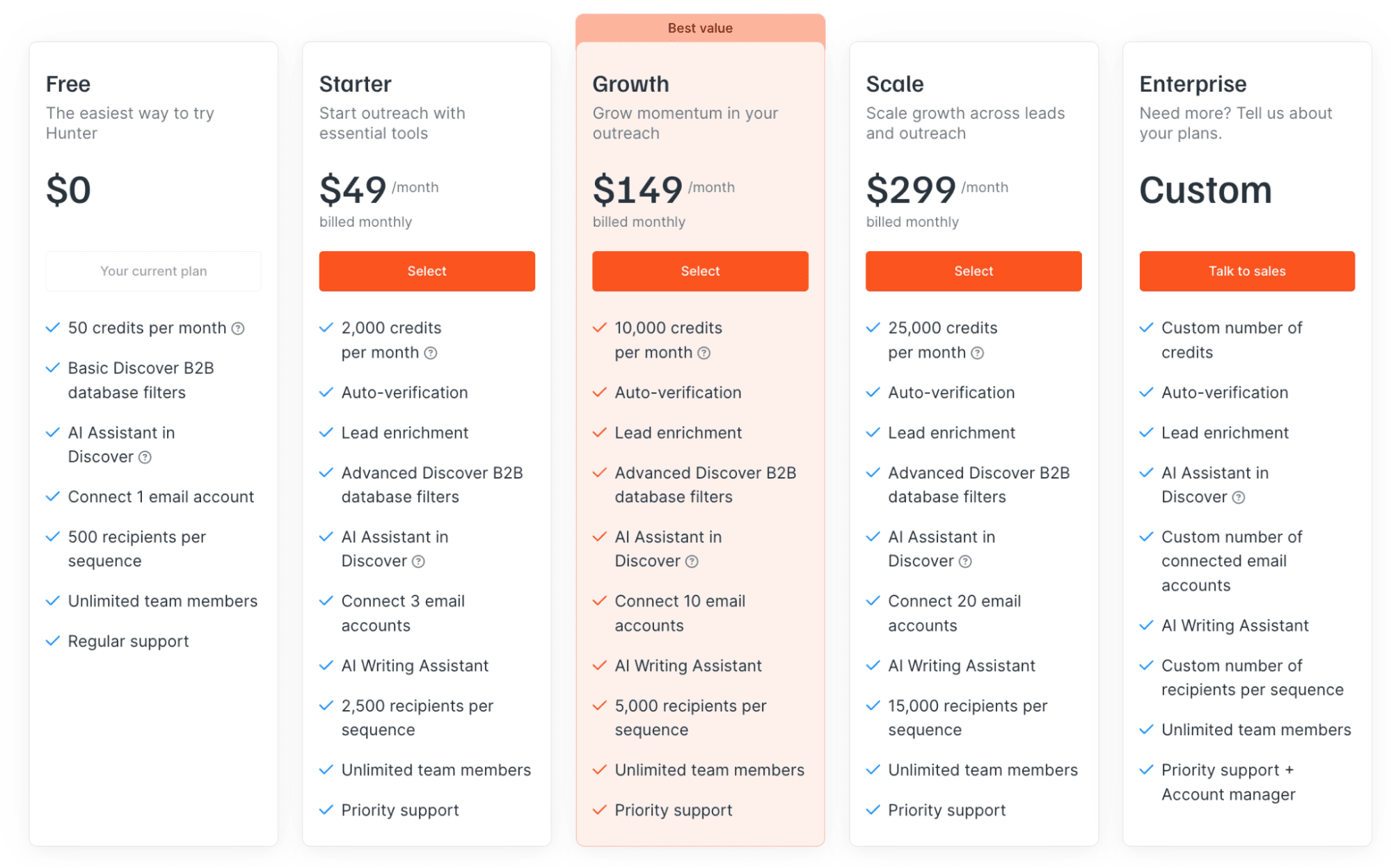Select the Growth plan
The image size is (1391, 868).
pos(700,271)
